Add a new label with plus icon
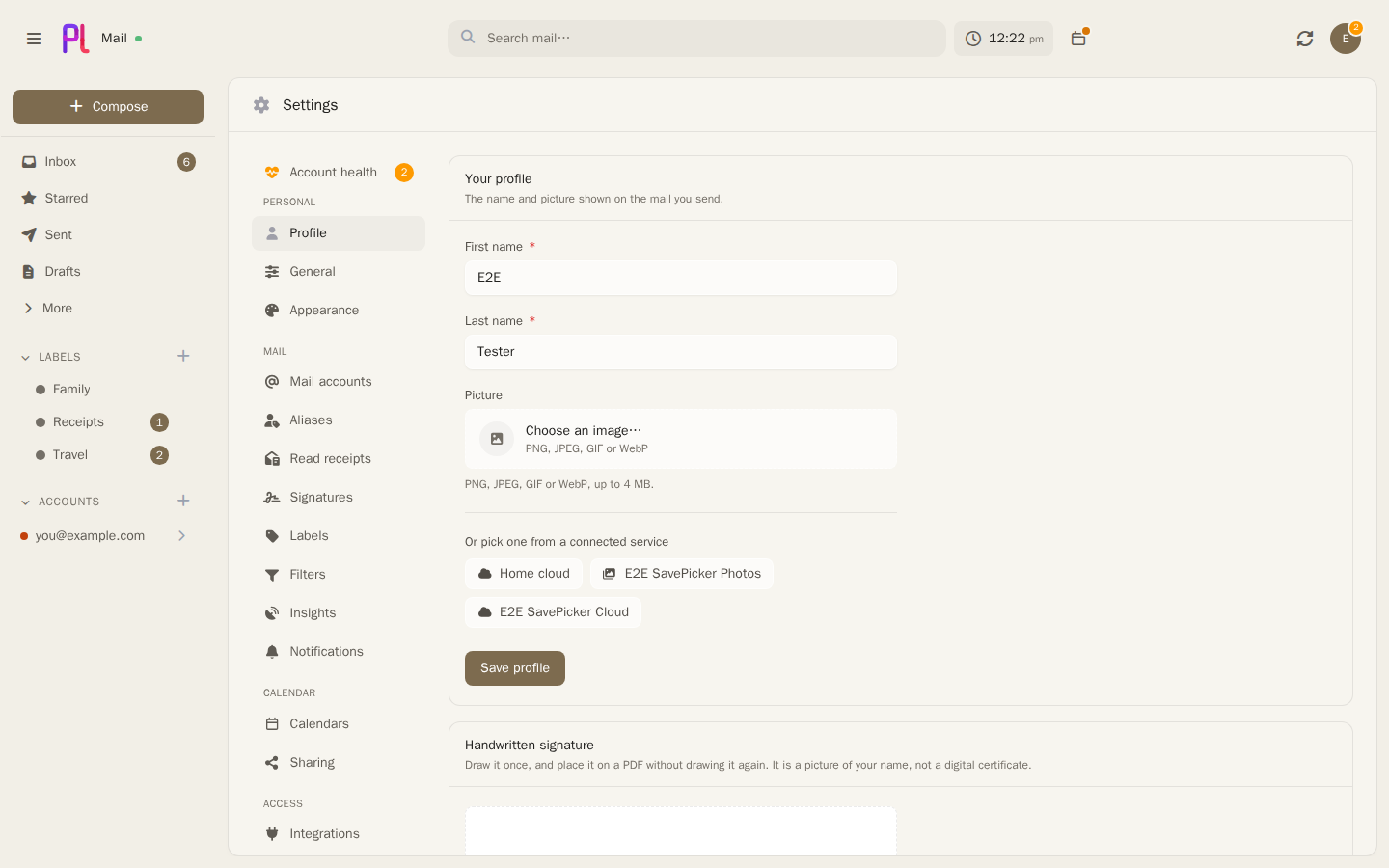1389x868 pixels. [x=183, y=357]
